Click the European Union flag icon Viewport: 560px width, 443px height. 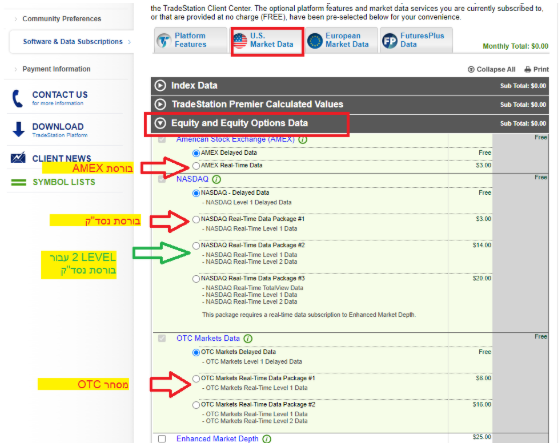(x=315, y=41)
